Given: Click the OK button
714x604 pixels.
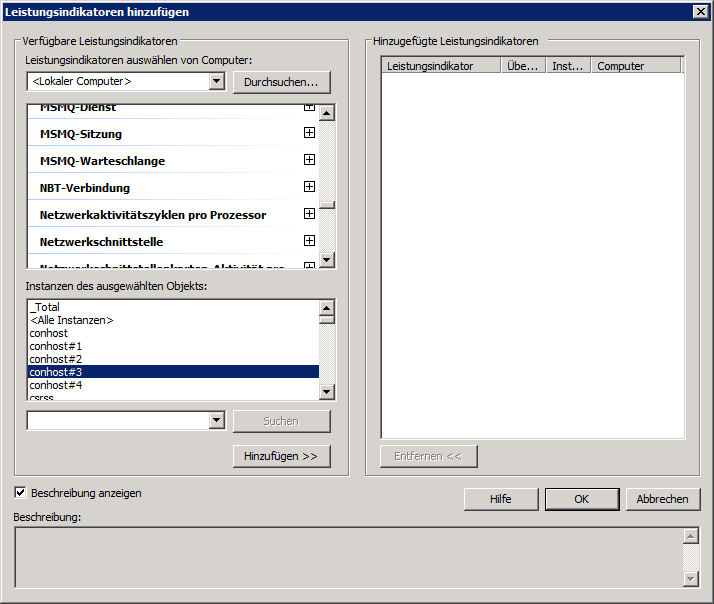Looking at the screenshot, I should coord(581,499).
